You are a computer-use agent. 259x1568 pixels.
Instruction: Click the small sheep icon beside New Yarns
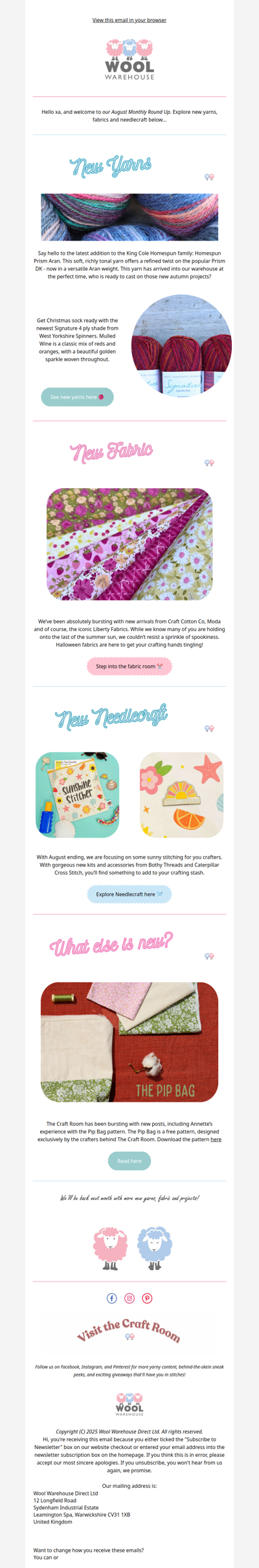coord(209,177)
